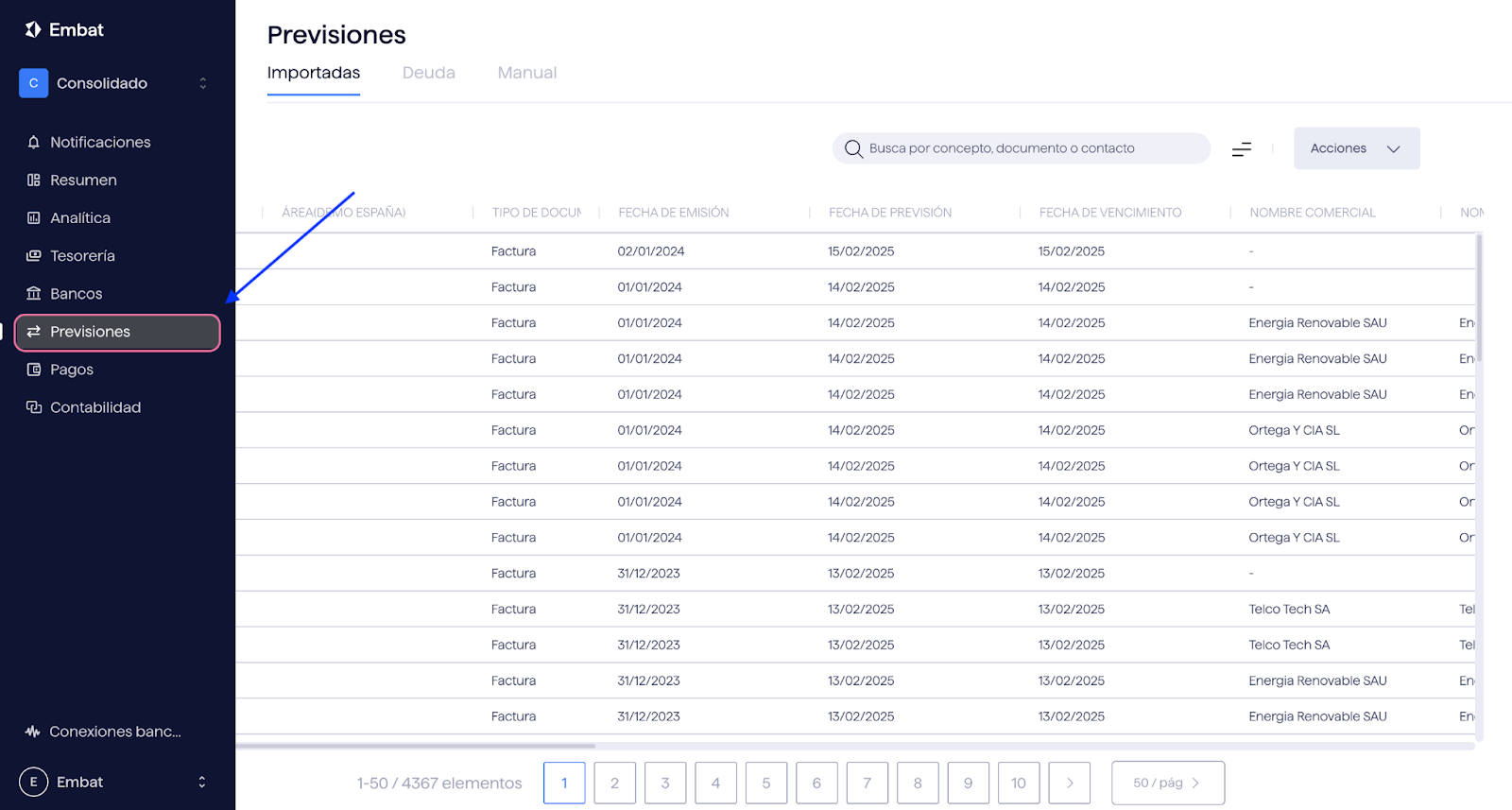Switch to the Deuda tab
This screenshot has height=810, width=1512.
click(428, 73)
